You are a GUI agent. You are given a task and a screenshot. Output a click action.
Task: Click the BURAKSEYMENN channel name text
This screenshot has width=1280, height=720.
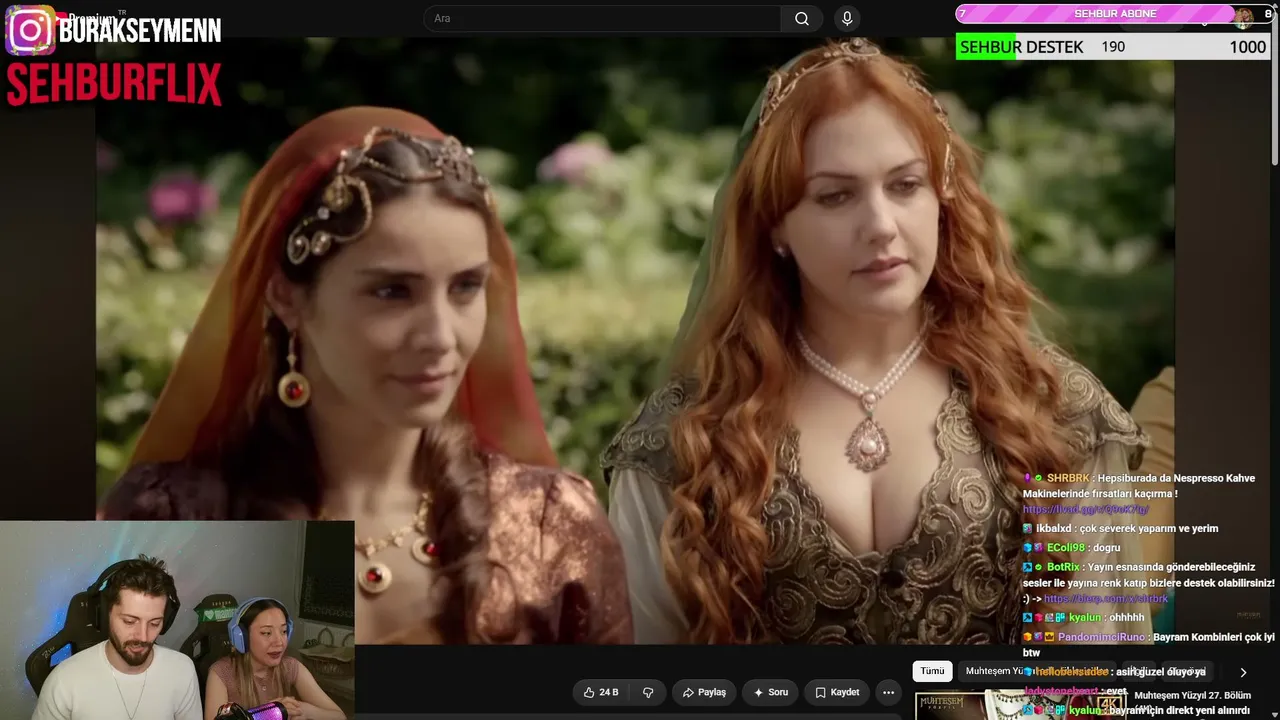140,30
